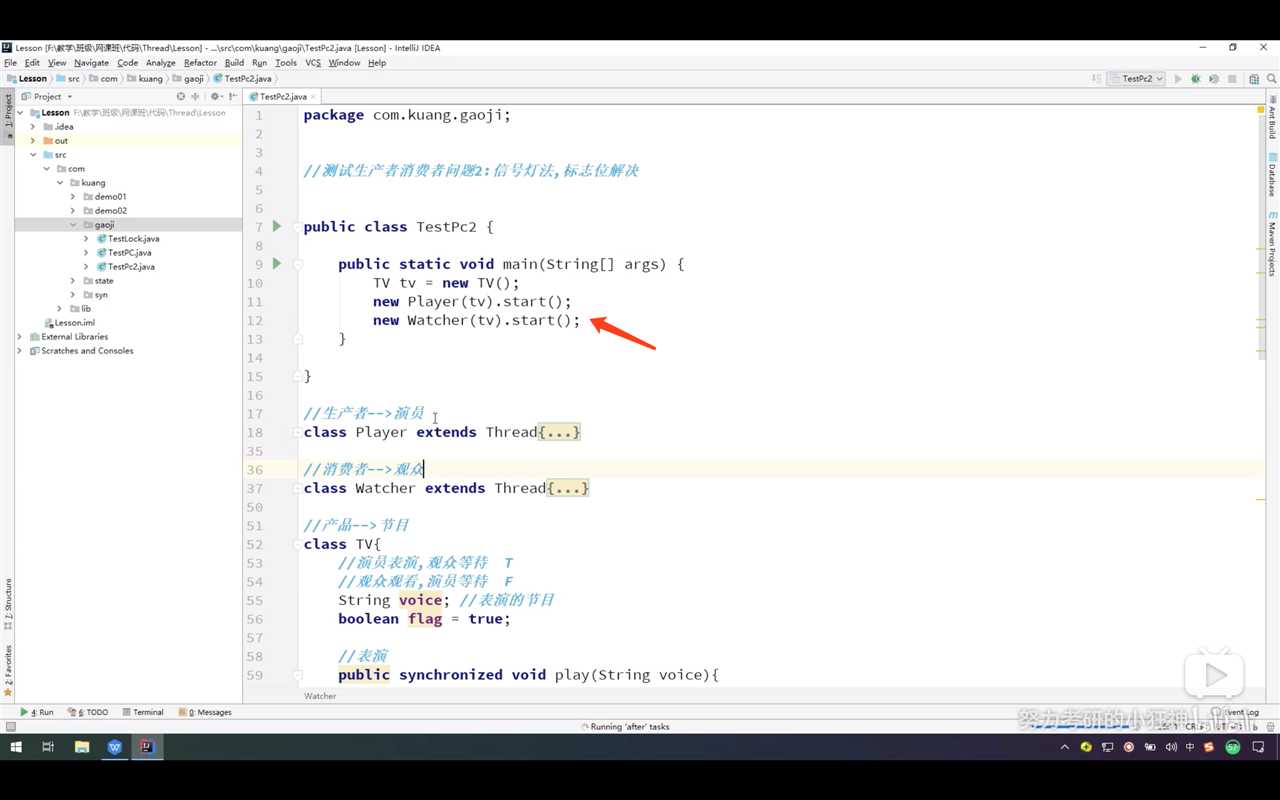1280x800 pixels.
Task: Toggle the Maven Projects side panel
Action: (x=1272, y=243)
